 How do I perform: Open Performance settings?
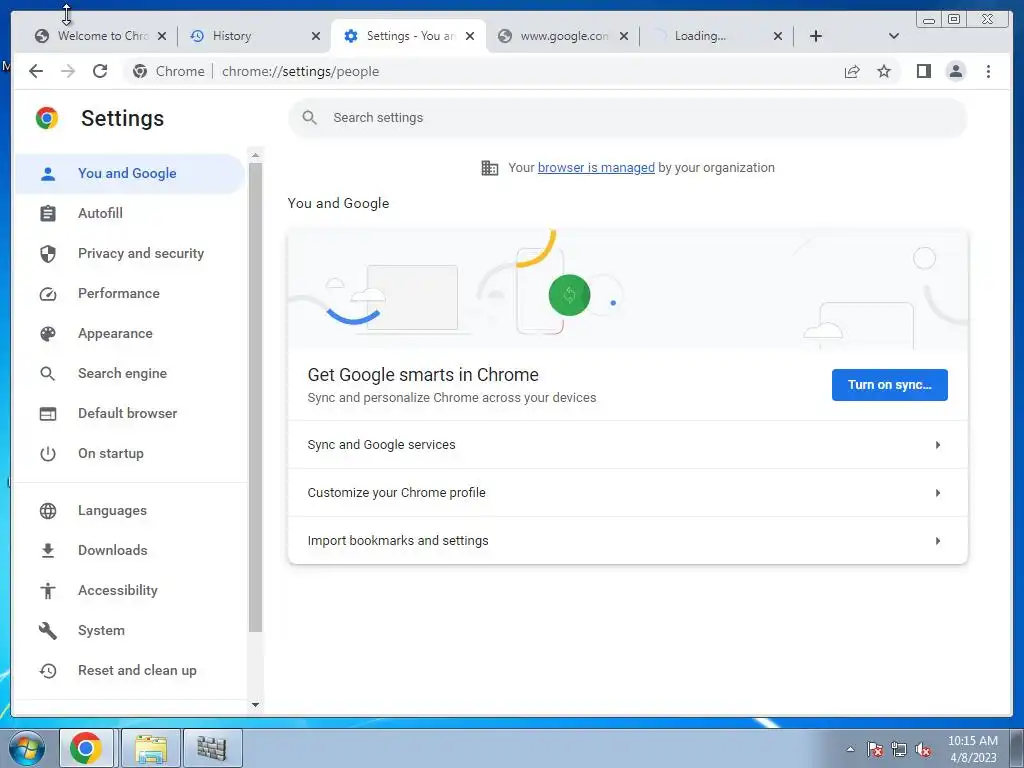(129, 293)
